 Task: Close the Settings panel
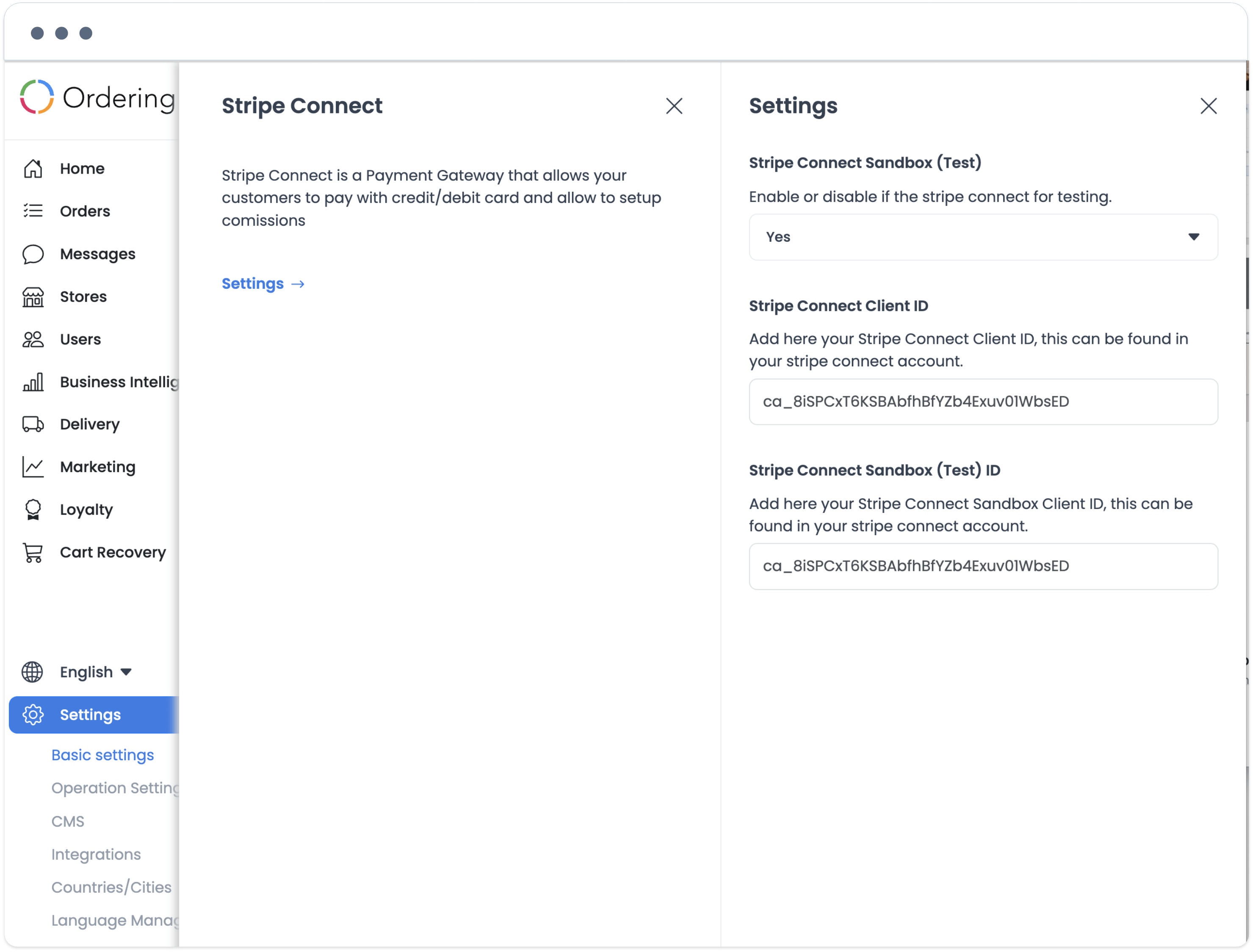[1208, 106]
